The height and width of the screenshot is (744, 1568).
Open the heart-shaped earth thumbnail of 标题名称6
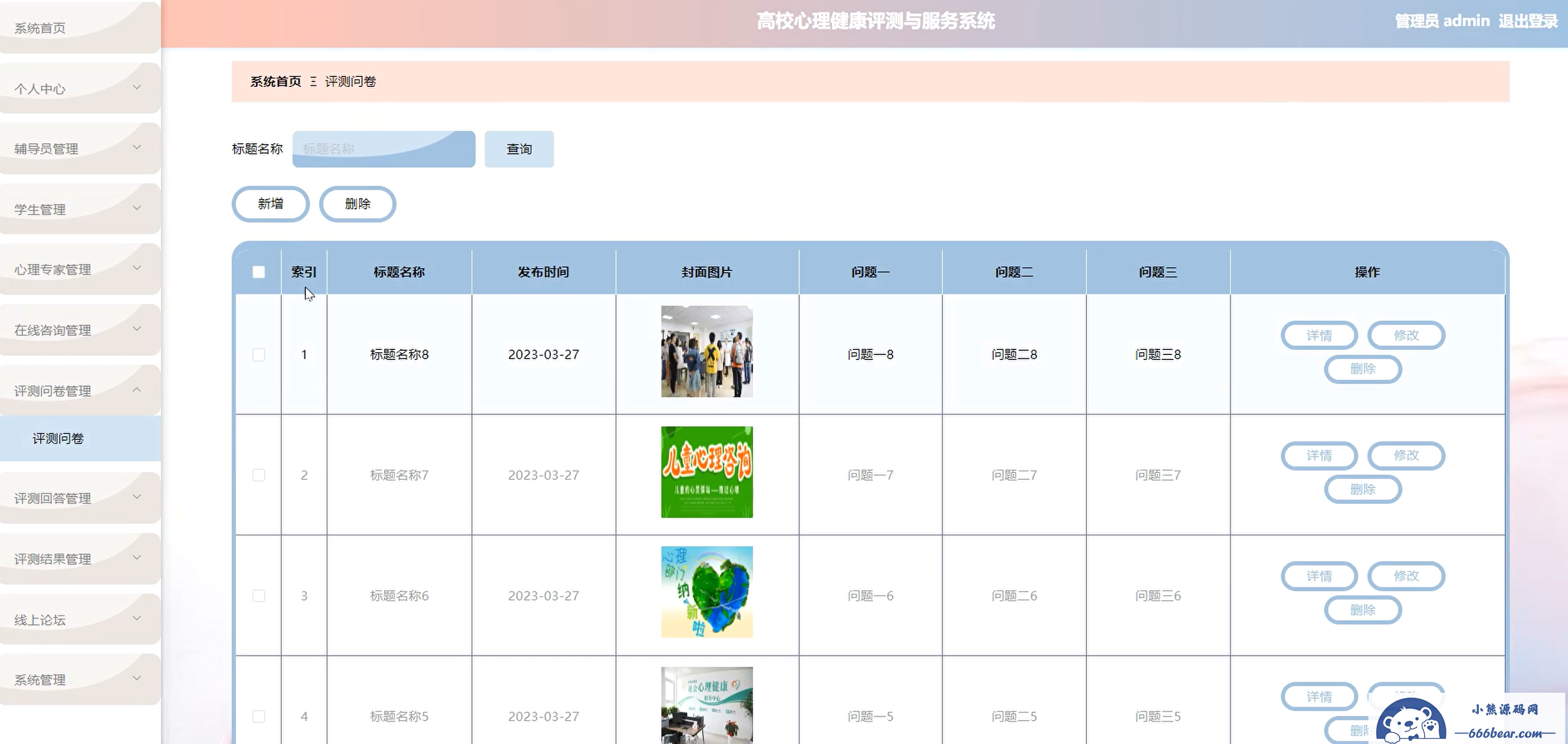coord(707,592)
